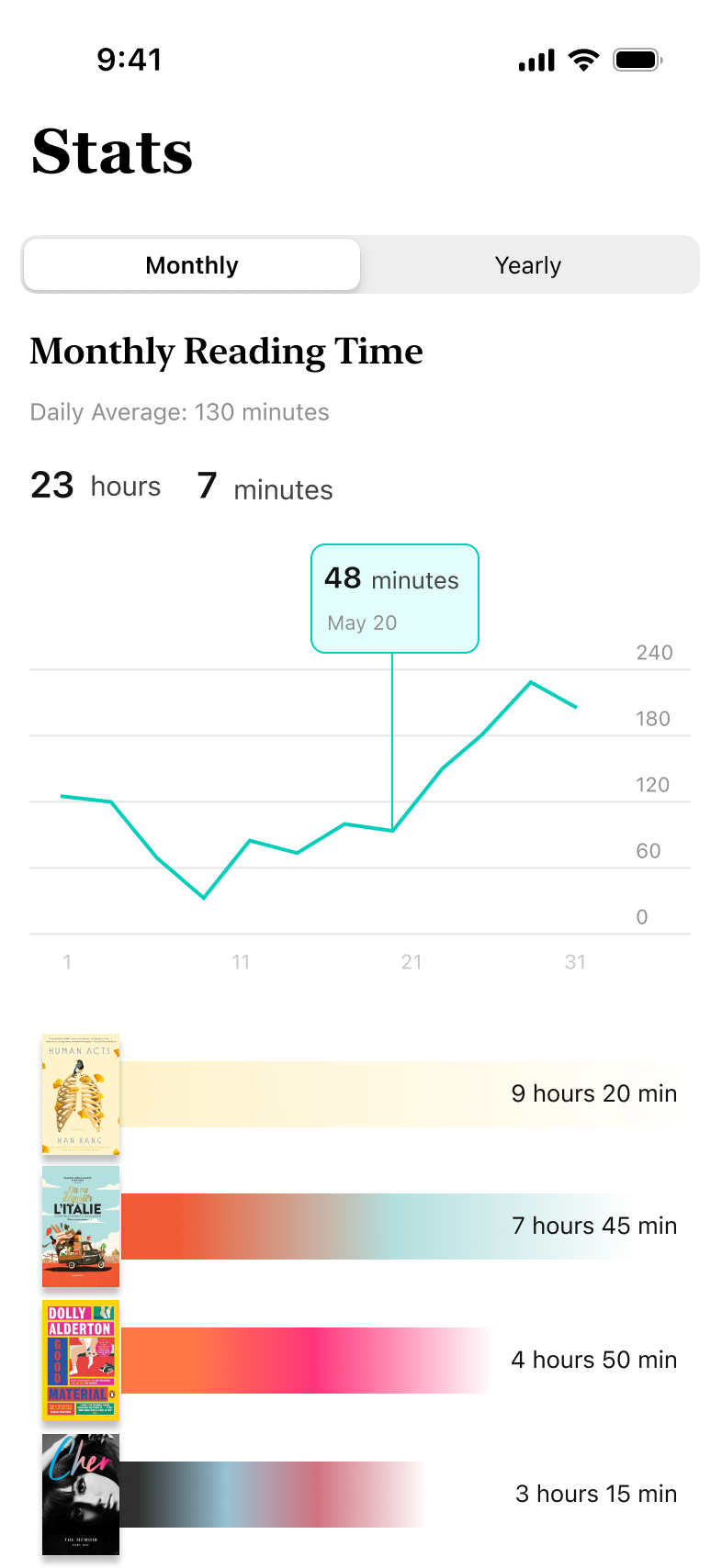
Task: Tap the battery icon in status bar
Action: [637, 59]
